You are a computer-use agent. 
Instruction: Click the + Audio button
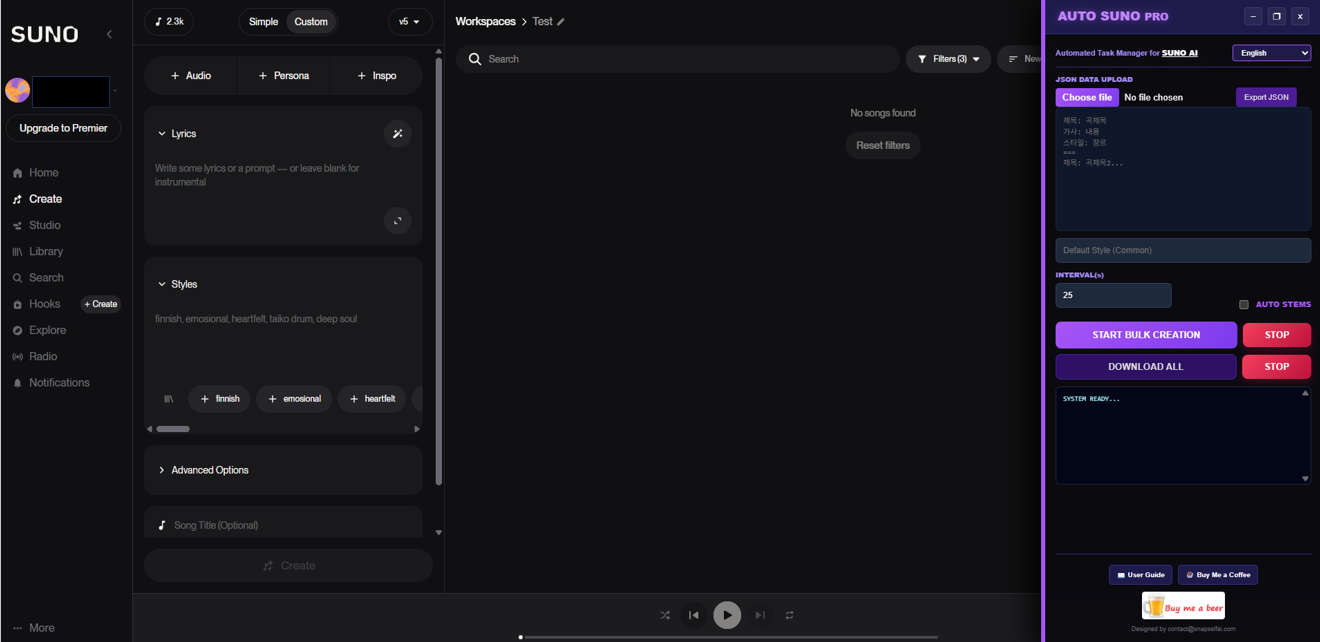click(x=191, y=76)
